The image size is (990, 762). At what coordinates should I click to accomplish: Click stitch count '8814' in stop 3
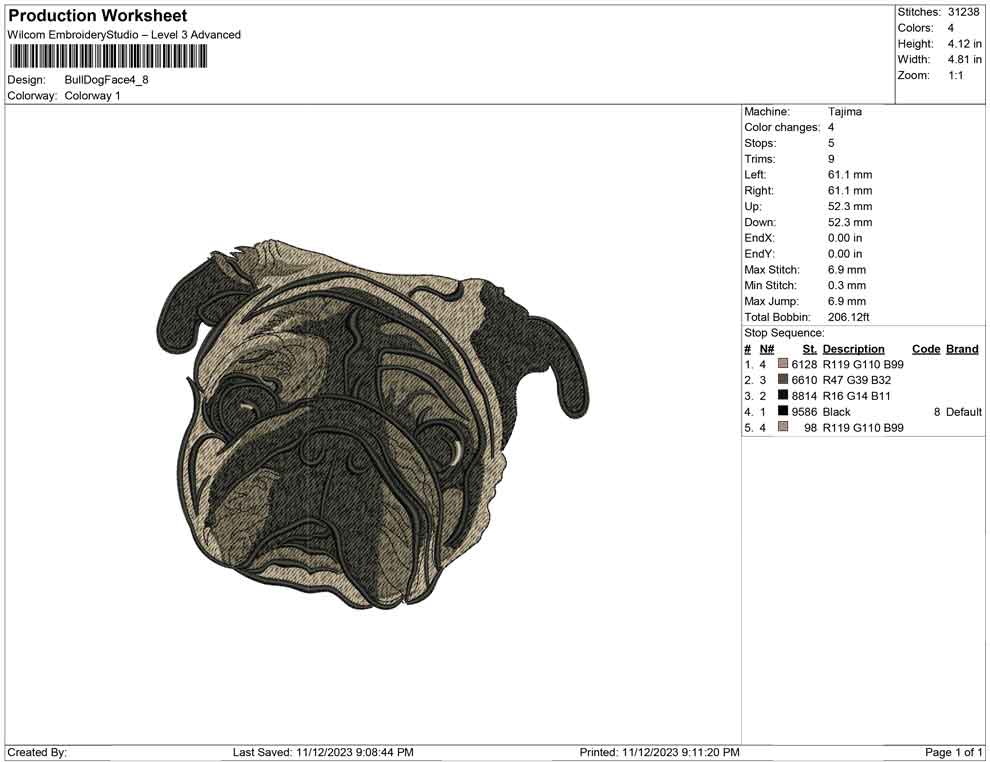804,396
